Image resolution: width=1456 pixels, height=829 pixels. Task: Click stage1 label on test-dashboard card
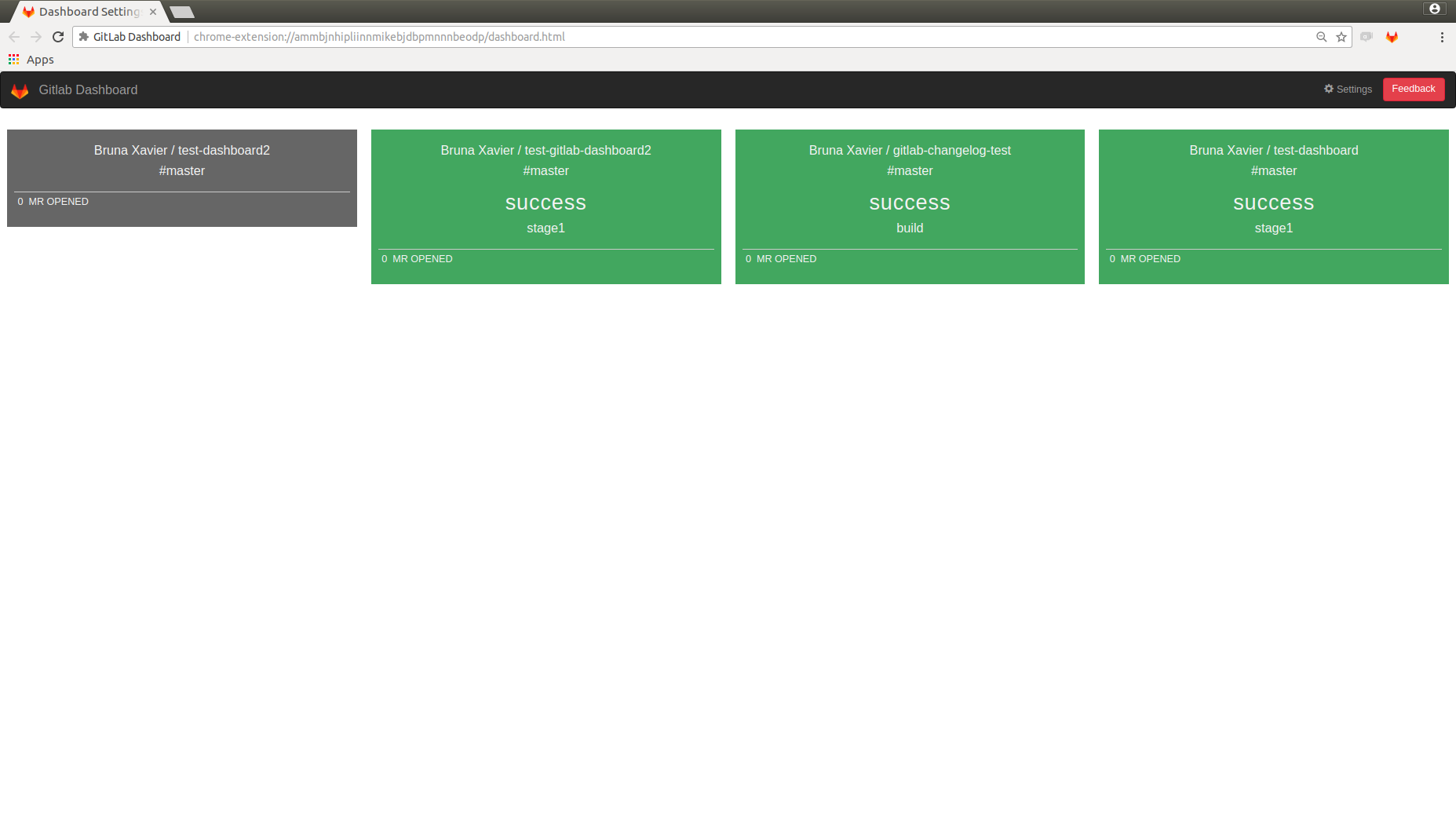click(x=1273, y=228)
